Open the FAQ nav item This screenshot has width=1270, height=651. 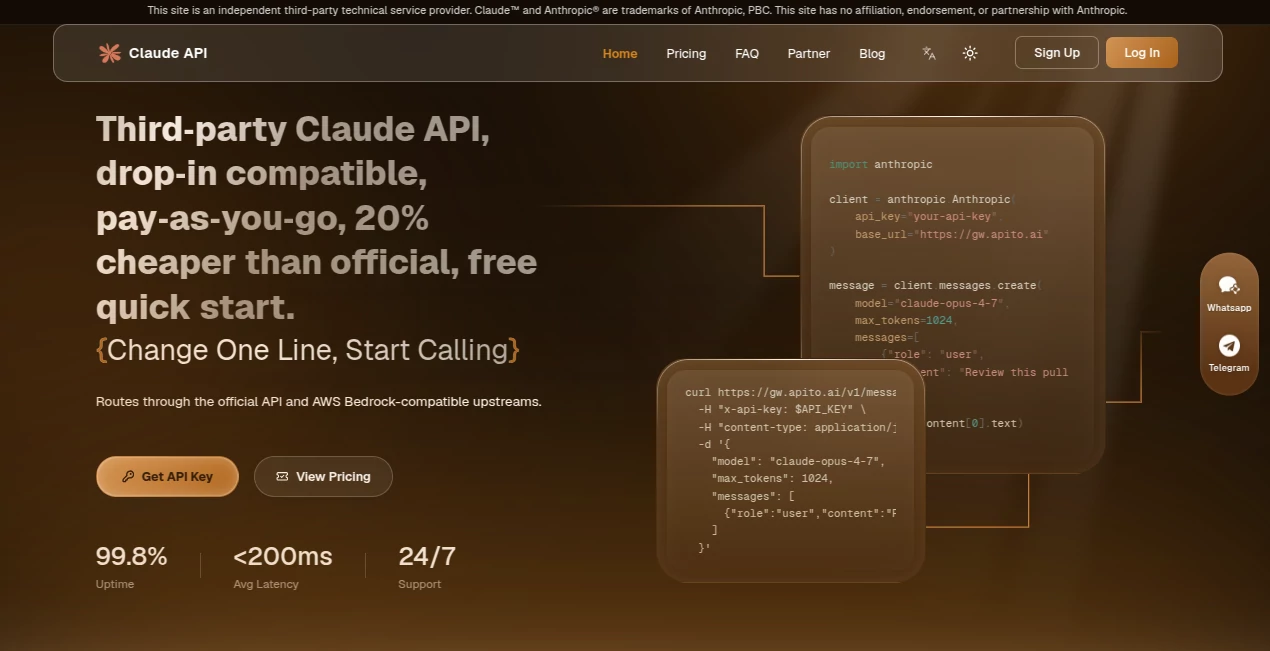click(747, 53)
